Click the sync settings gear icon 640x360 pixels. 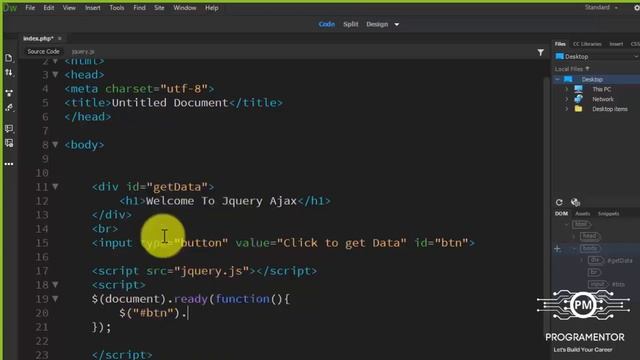(637, 8)
